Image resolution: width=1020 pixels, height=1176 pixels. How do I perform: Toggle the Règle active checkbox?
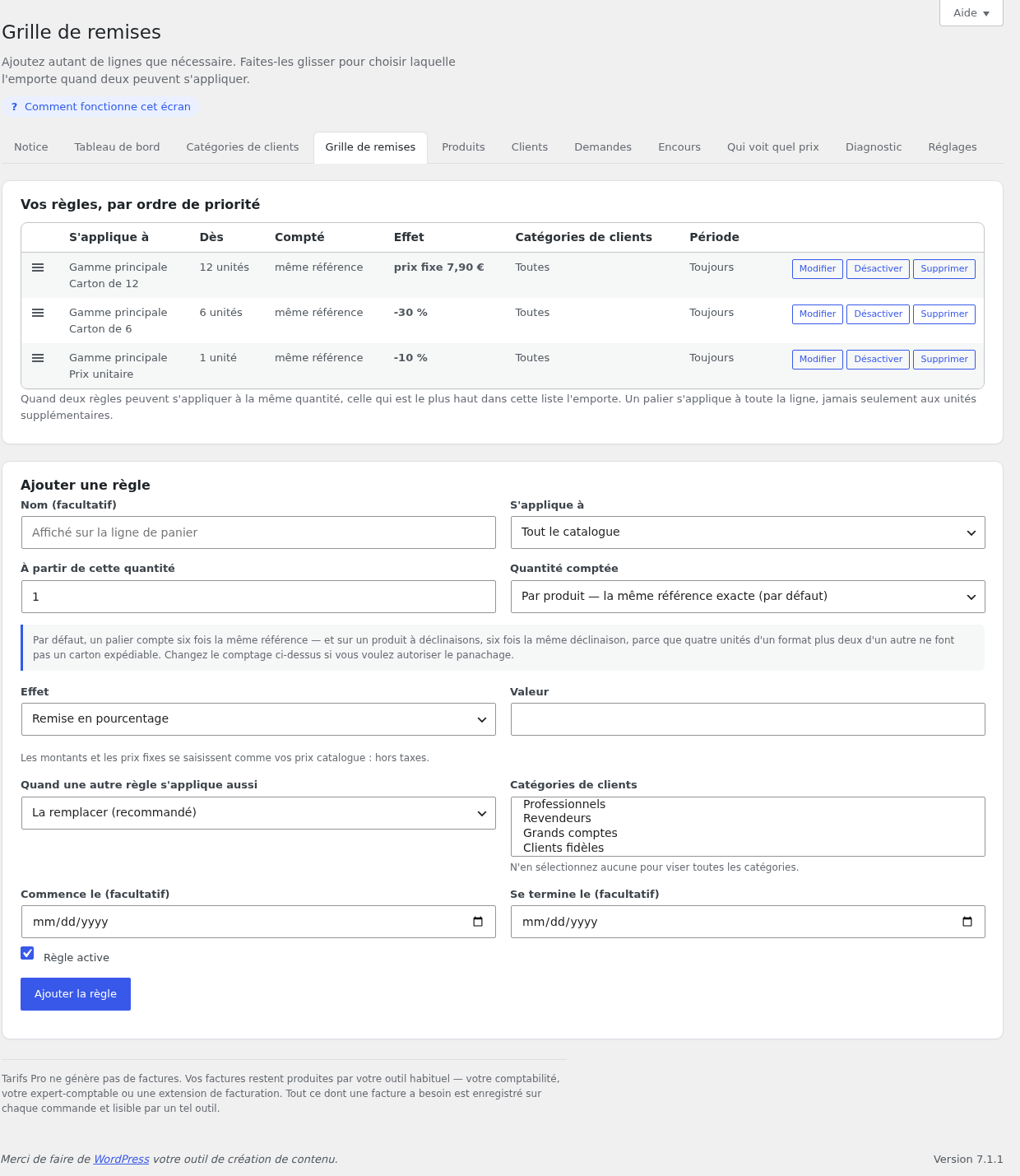pos(27,953)
